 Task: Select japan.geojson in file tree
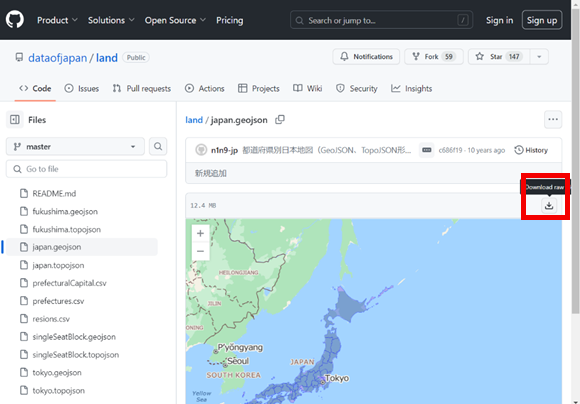point(81,247)
